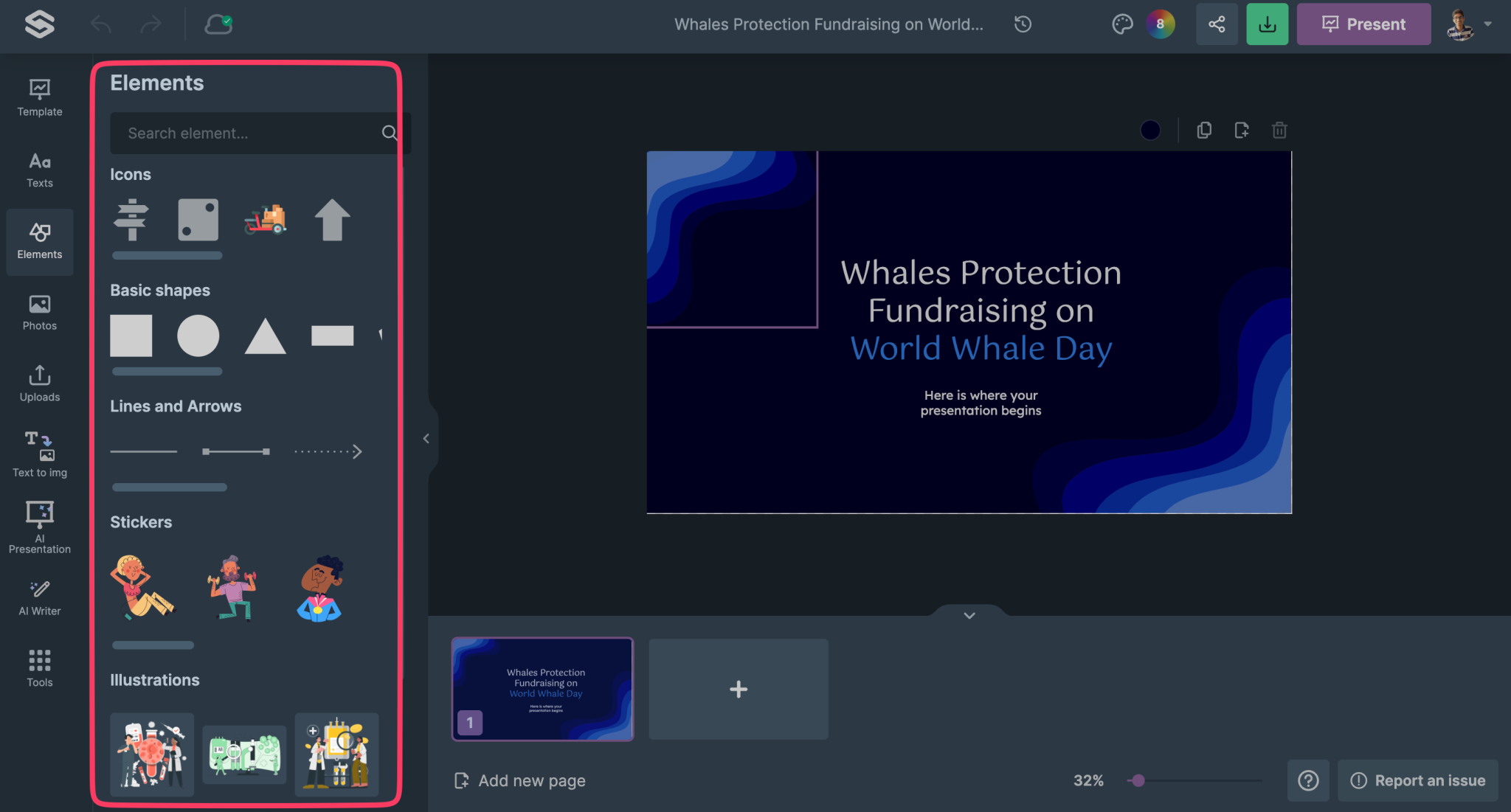
Task: Open the AI Writer tool
Action: point(39,596)
